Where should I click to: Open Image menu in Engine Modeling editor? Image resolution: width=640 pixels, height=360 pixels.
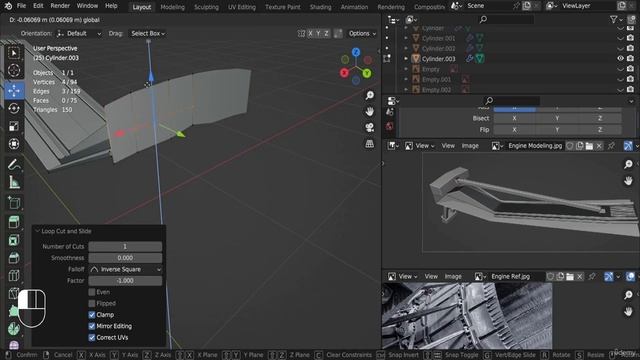pyautogui.click(x=470, y=146)
